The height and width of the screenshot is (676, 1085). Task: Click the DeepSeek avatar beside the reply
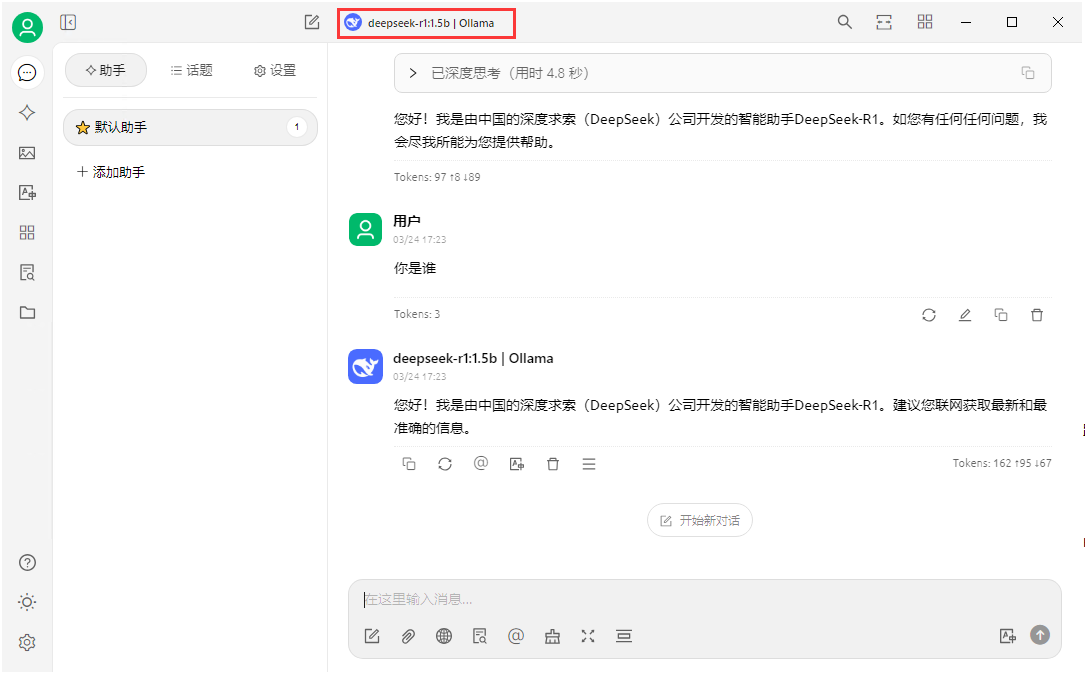click(365, 367)
